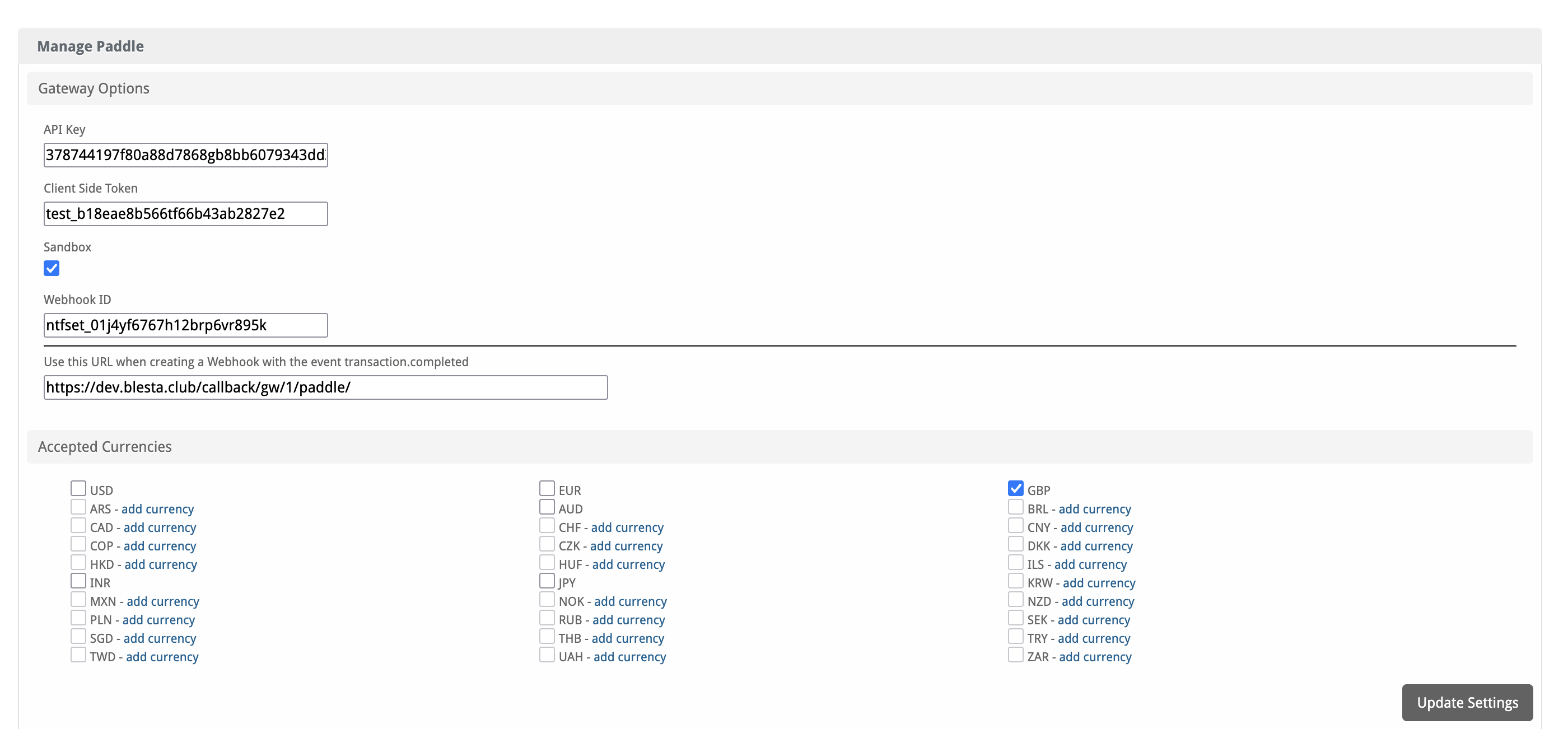Click add currency next to CNY

[x=1097, y=527]
